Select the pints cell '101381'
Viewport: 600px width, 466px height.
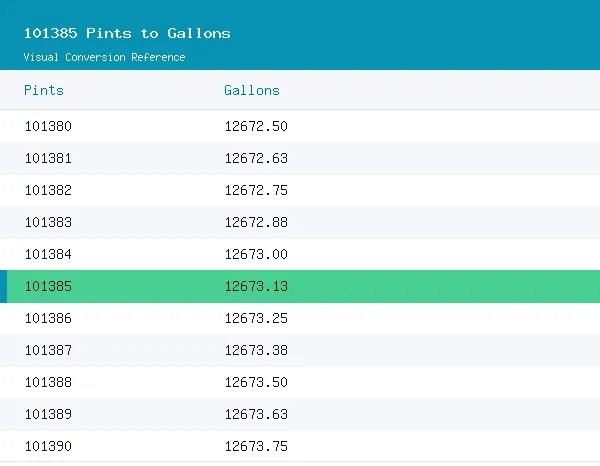pos(48,158)
